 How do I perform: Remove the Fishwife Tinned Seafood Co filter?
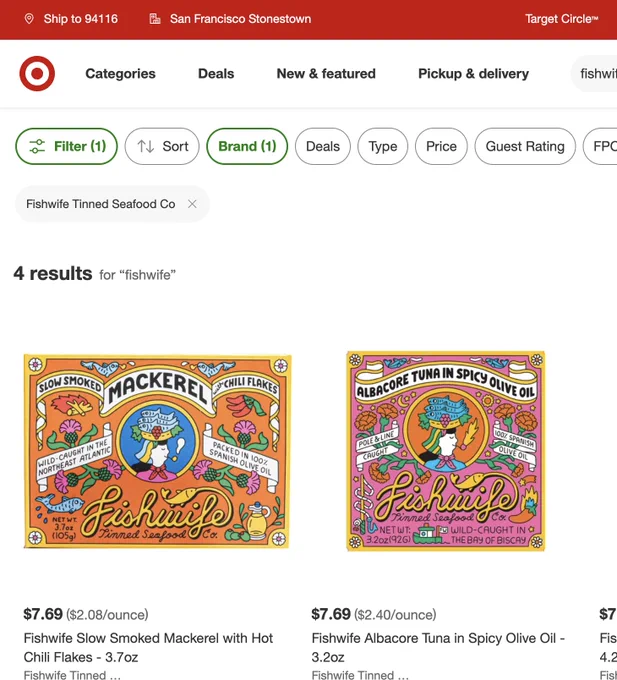192,204
